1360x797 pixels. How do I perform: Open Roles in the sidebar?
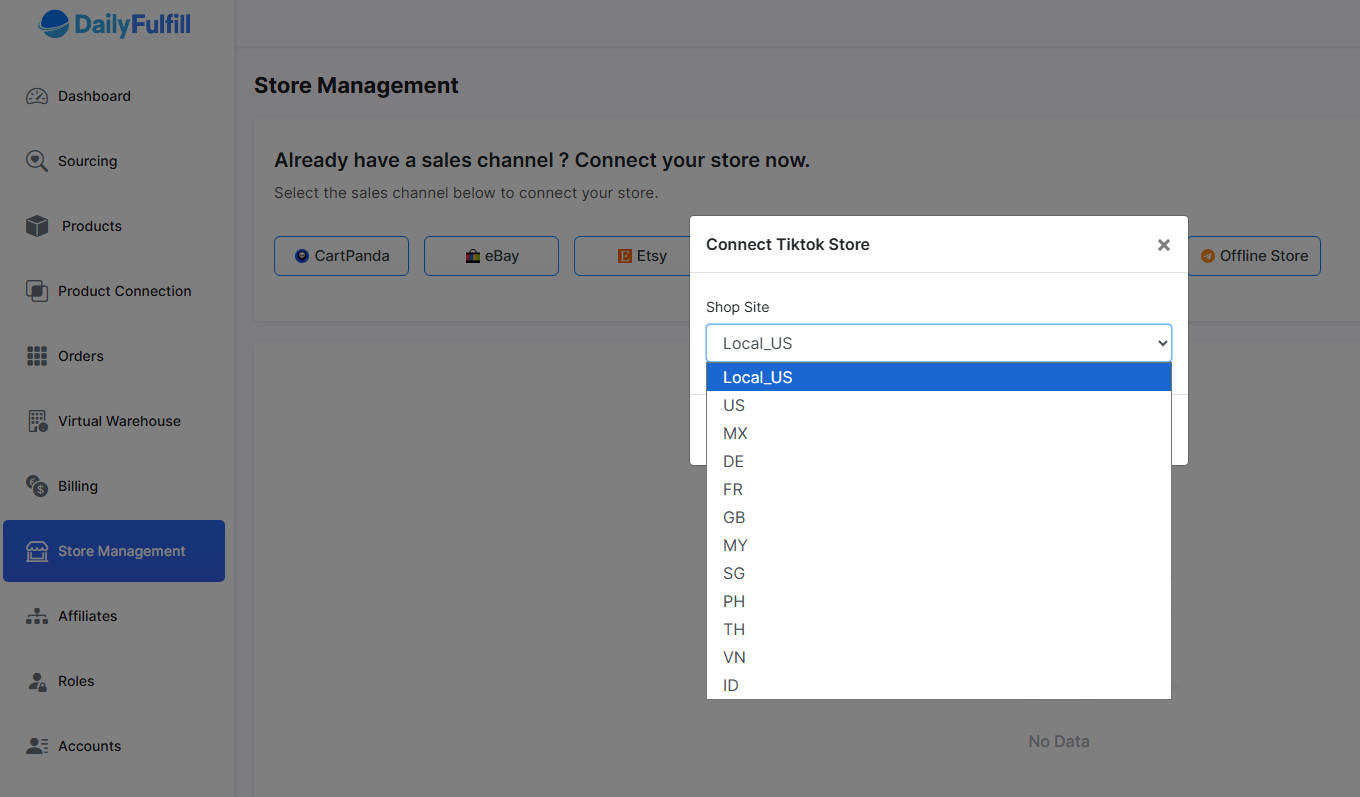point(76,681)
